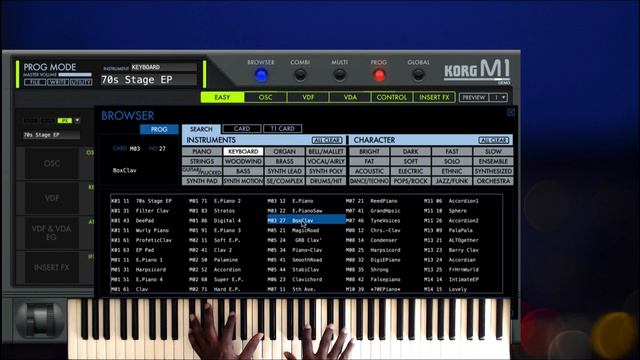Click the UTILITY button in PROG MODE
Viewport: 640px width, 360px height.
pyautogui.click(x=80, y=82)
